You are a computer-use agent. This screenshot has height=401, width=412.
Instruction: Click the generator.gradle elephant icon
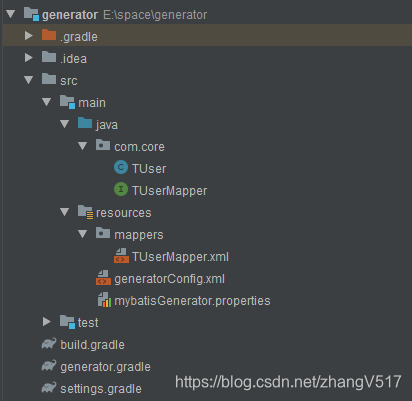pyautogui.click(x=49, y=365)
